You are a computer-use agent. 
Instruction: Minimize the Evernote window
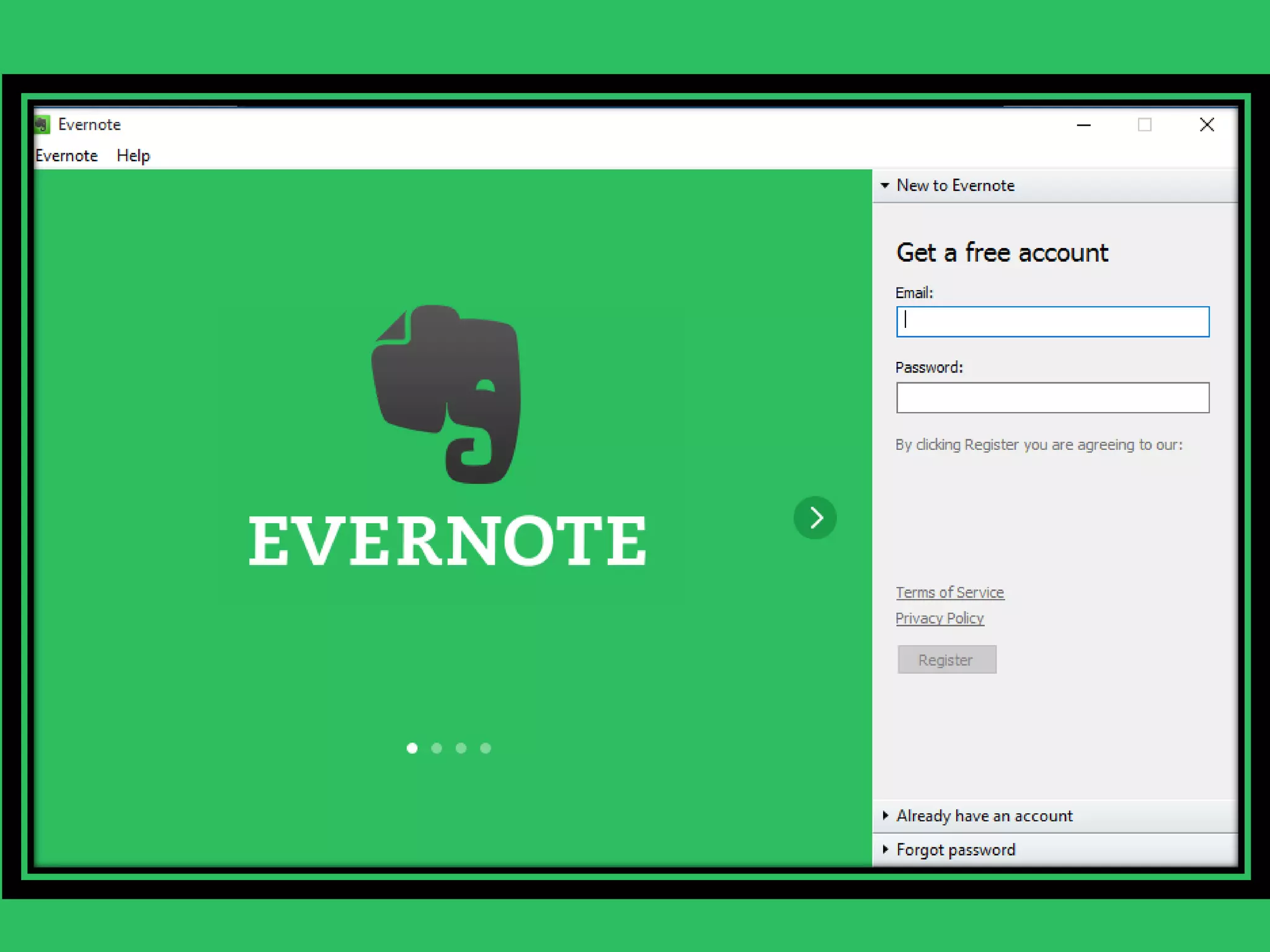1083,125
